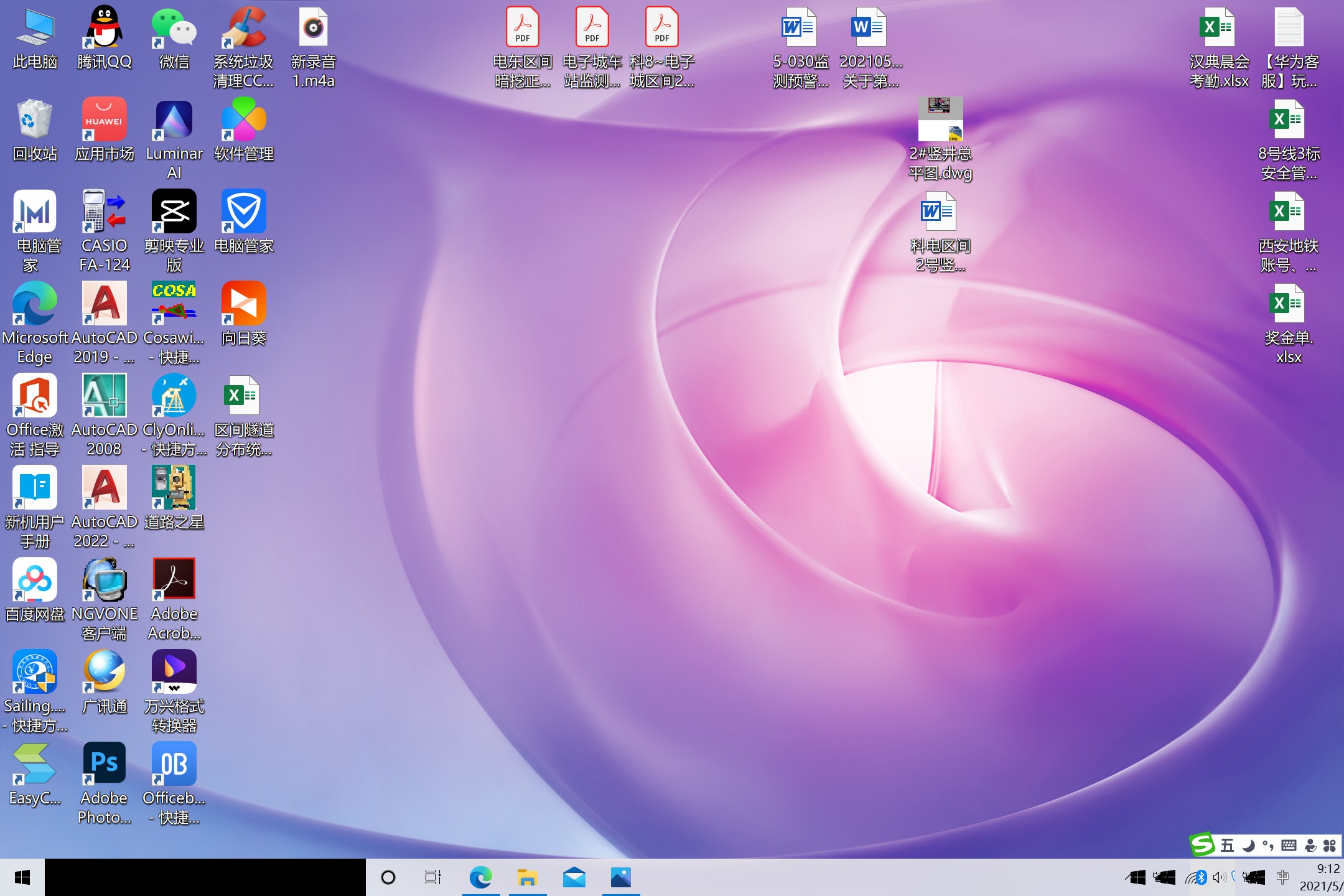The image size is (1344, 896).
Task: Select the 软件管理 colorful clover icon
Action: [x=243, y=131]
